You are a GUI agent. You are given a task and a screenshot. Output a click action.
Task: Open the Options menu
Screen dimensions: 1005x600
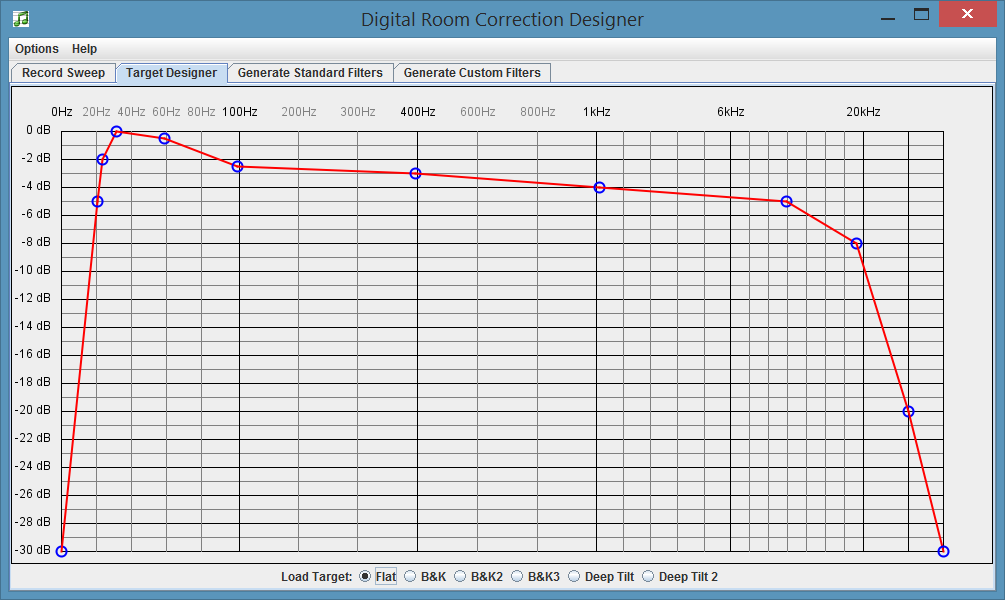(36, 48)
